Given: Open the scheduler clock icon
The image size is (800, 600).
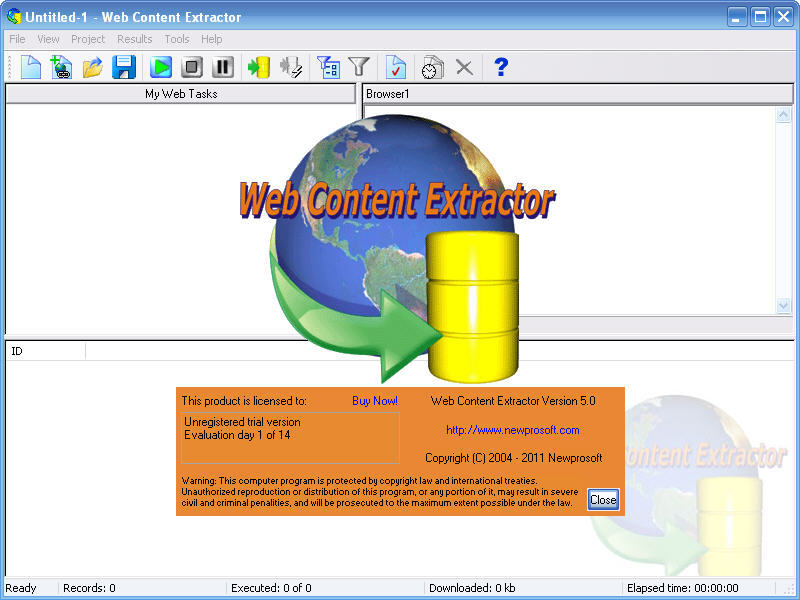Looking at the screenshot, I should pyautogui.click(x=432, y=67).
